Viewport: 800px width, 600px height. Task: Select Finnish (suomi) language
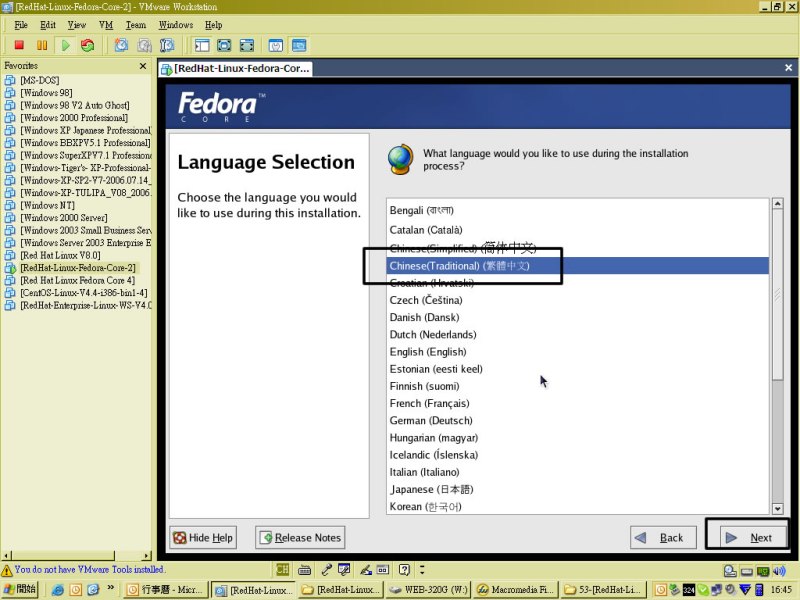578,386
